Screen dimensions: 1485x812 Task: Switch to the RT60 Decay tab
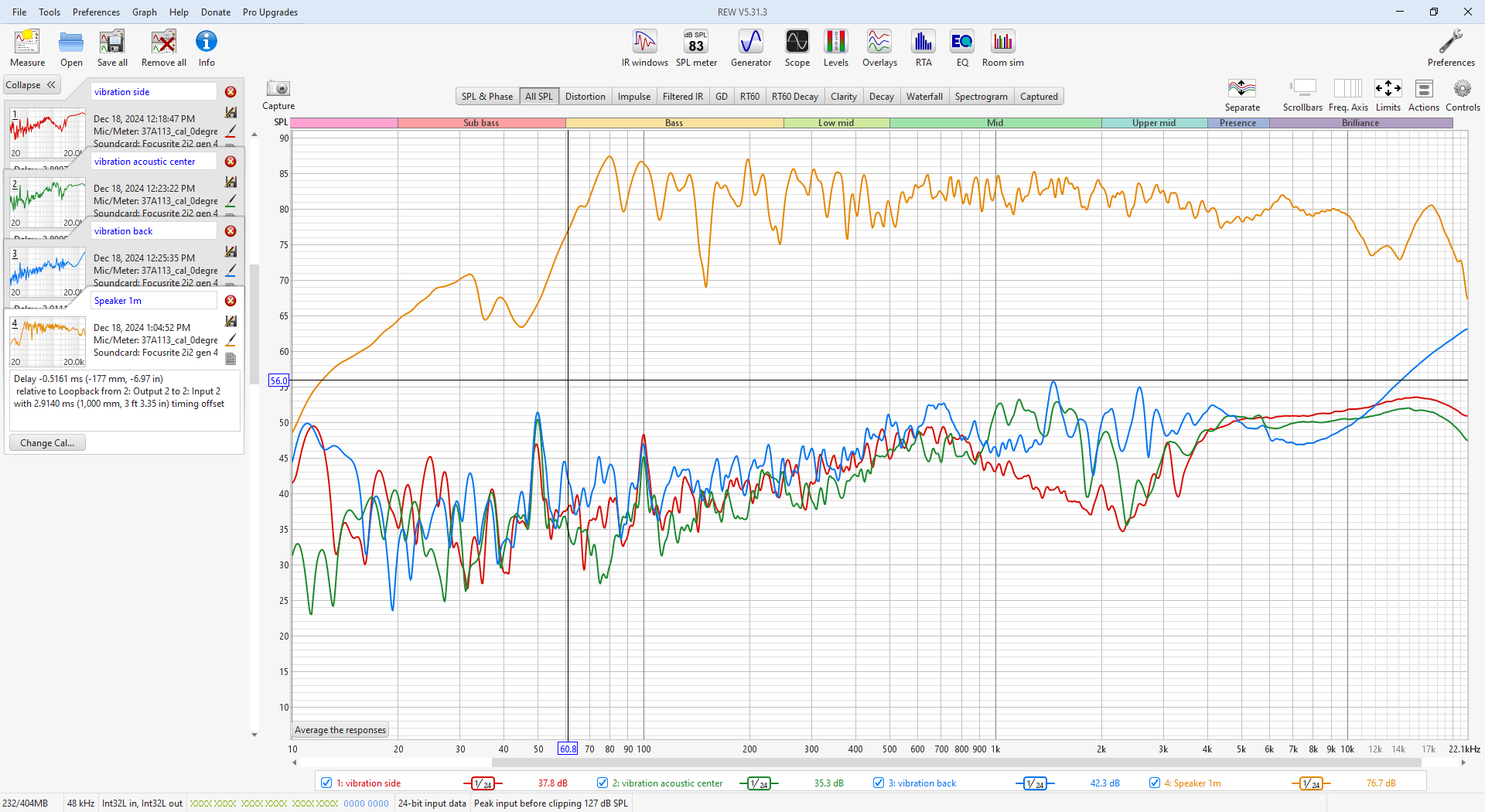click(794, 97)
